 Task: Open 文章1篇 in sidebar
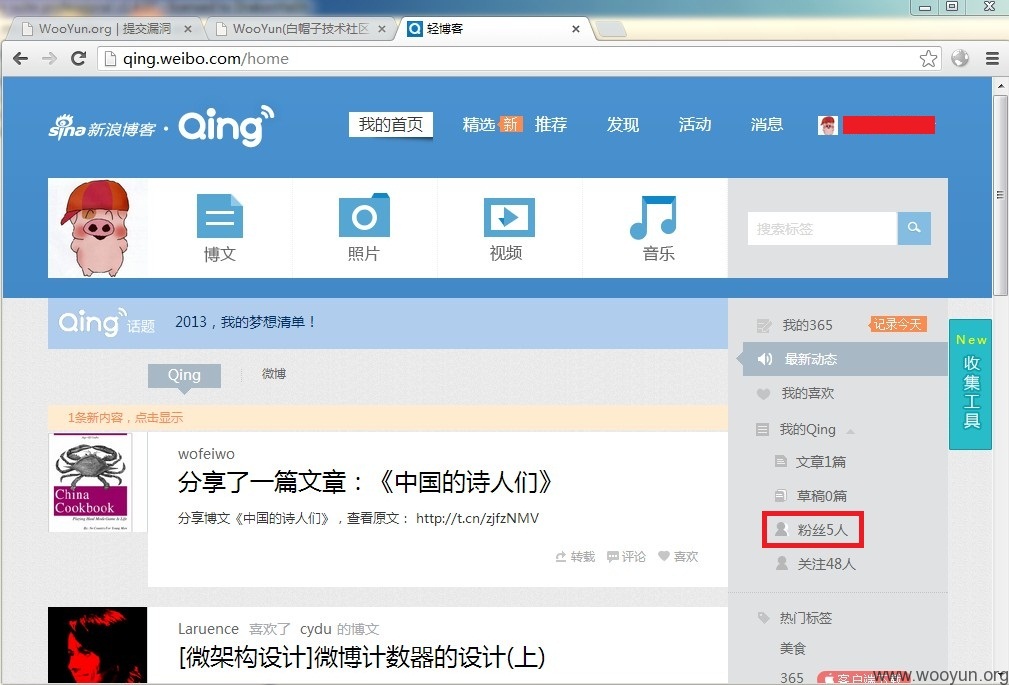[820, 462]
